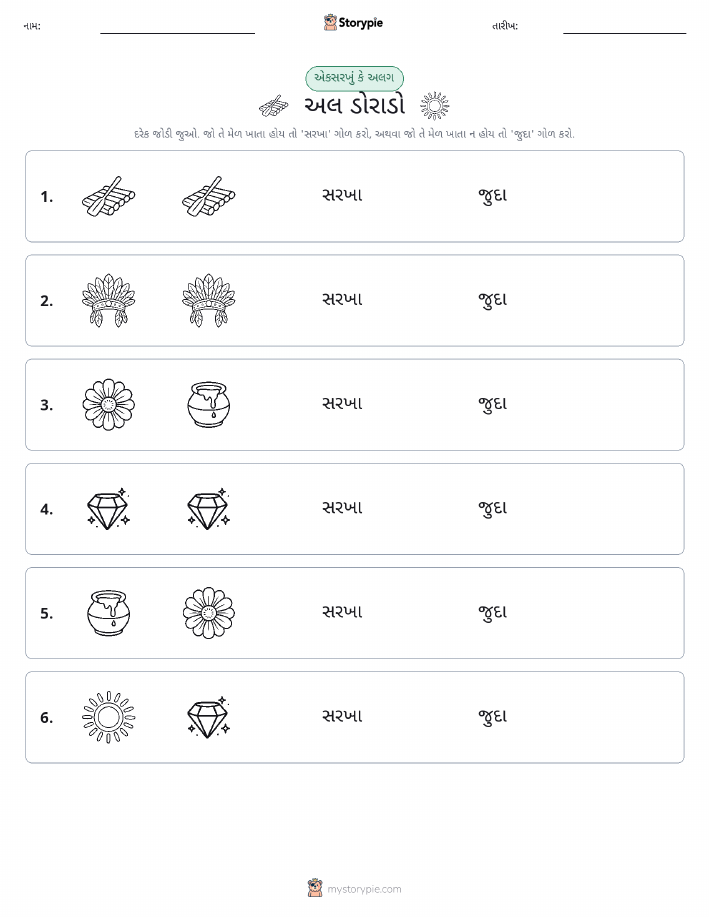709x917 pixels.
Task: Click the sun icon in row 6
Action: (x=108, y=717)
